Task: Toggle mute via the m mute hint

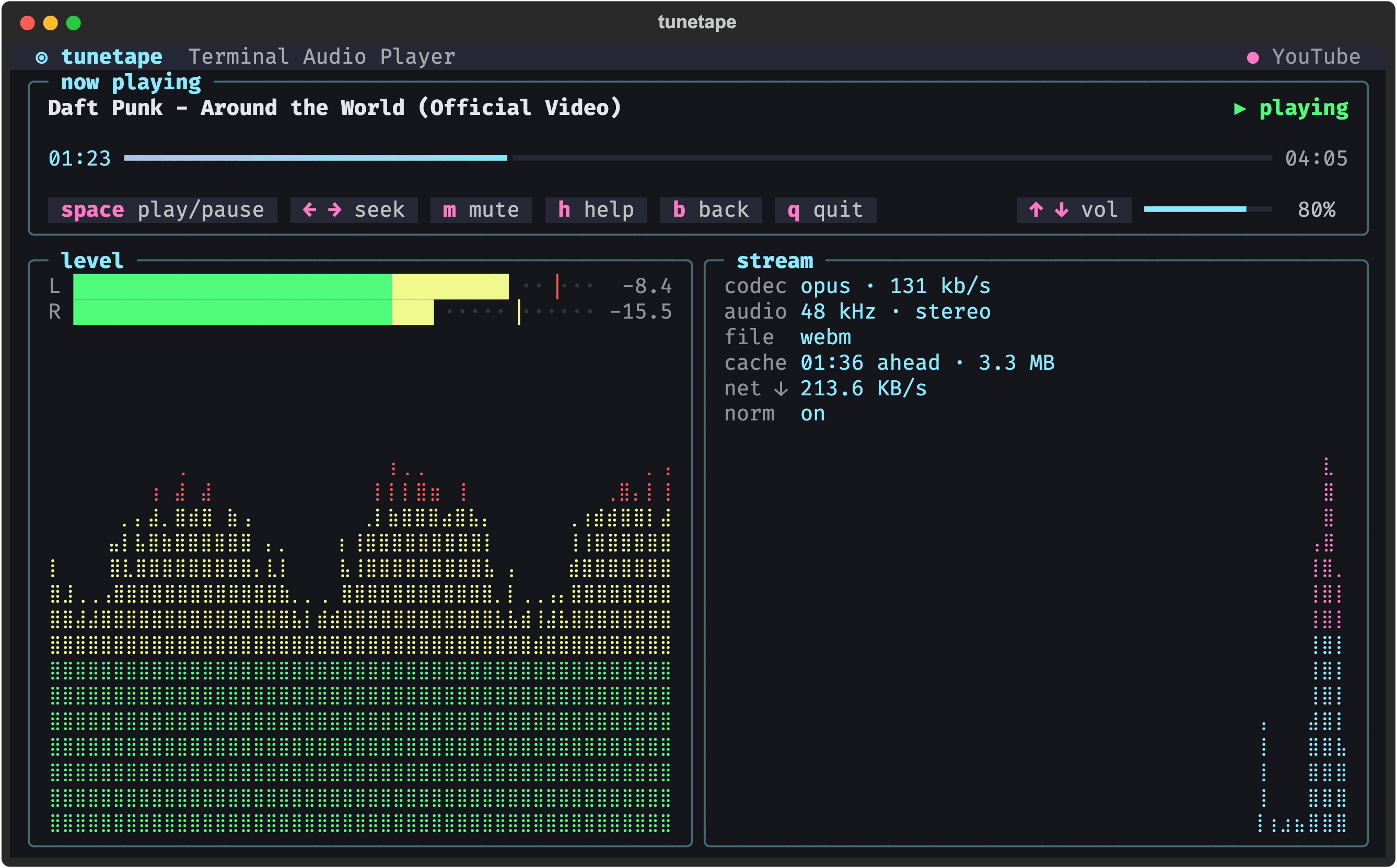Action: (481, 210)
